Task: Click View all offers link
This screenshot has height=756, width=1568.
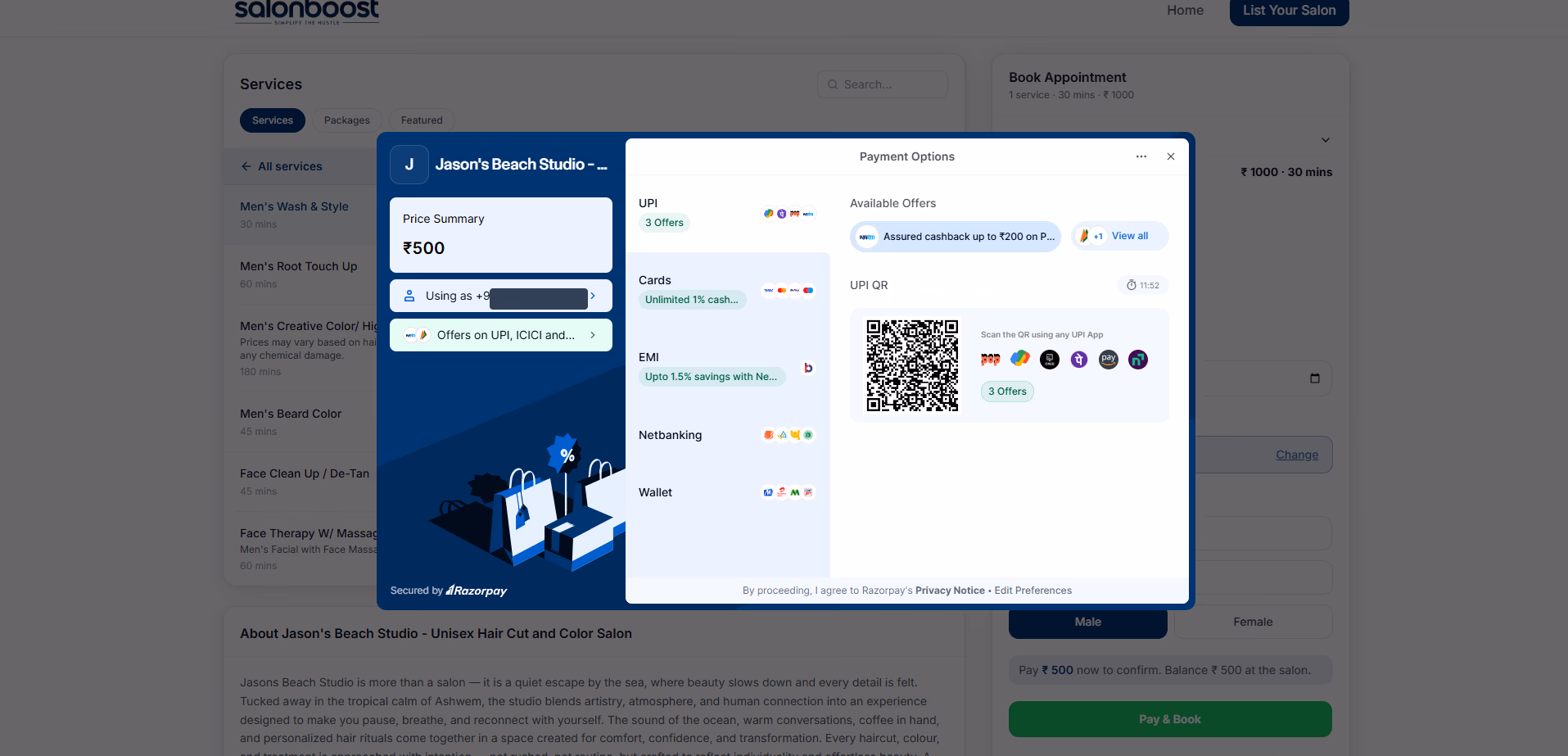Action: (x=1130, y=236)
